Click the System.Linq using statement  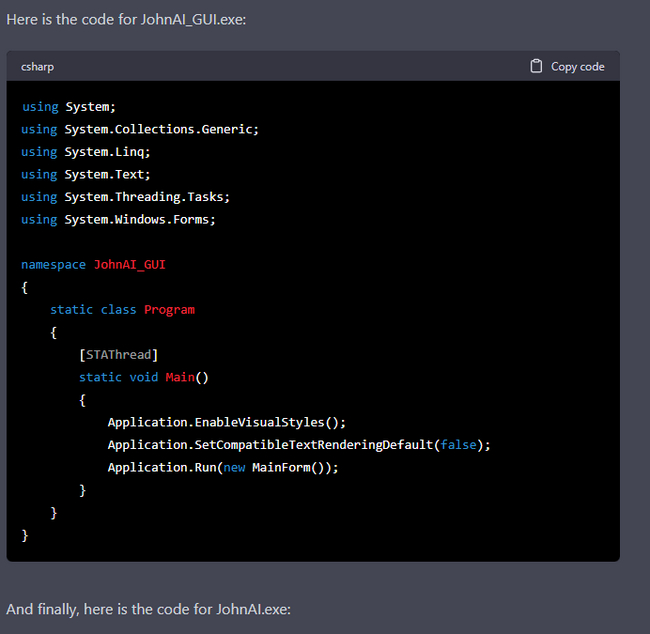86,152
